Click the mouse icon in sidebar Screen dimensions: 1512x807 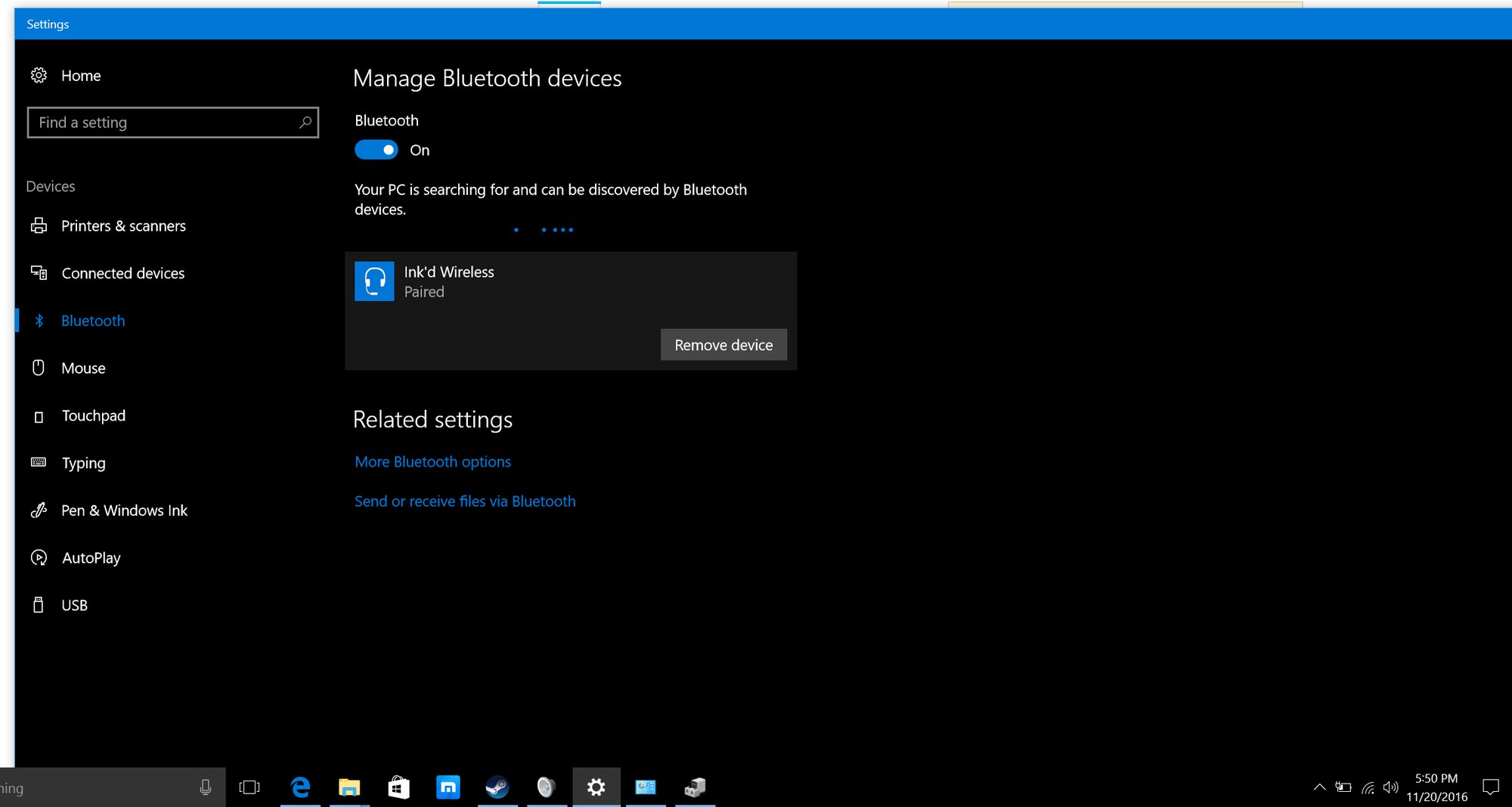tap(39, 368)
